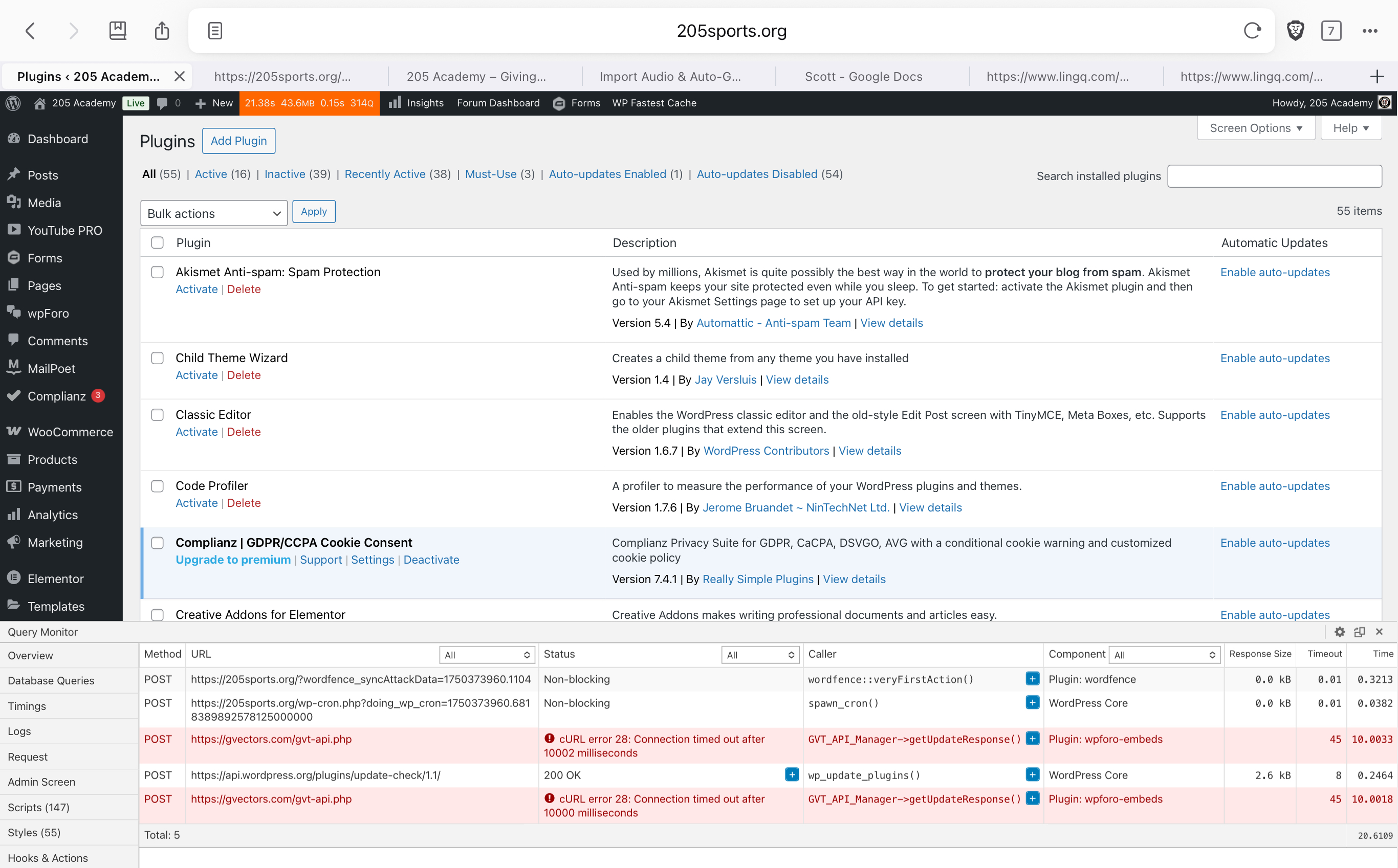
Task: Check the Child Theme Wizard checkbox
Action: tap(157, 358)
